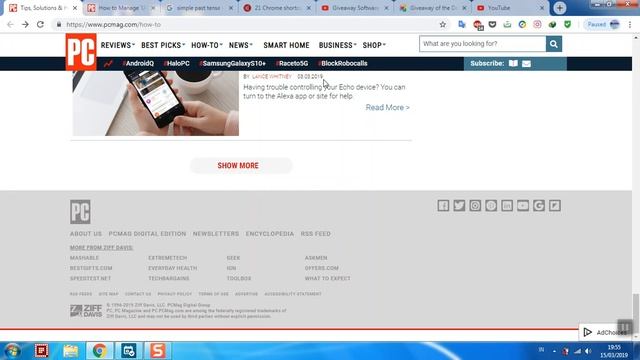Image resolution: width=640 pixels, height=360 pixels.
Task: Open PCMag Google page from footer
Action: point(539,205)
